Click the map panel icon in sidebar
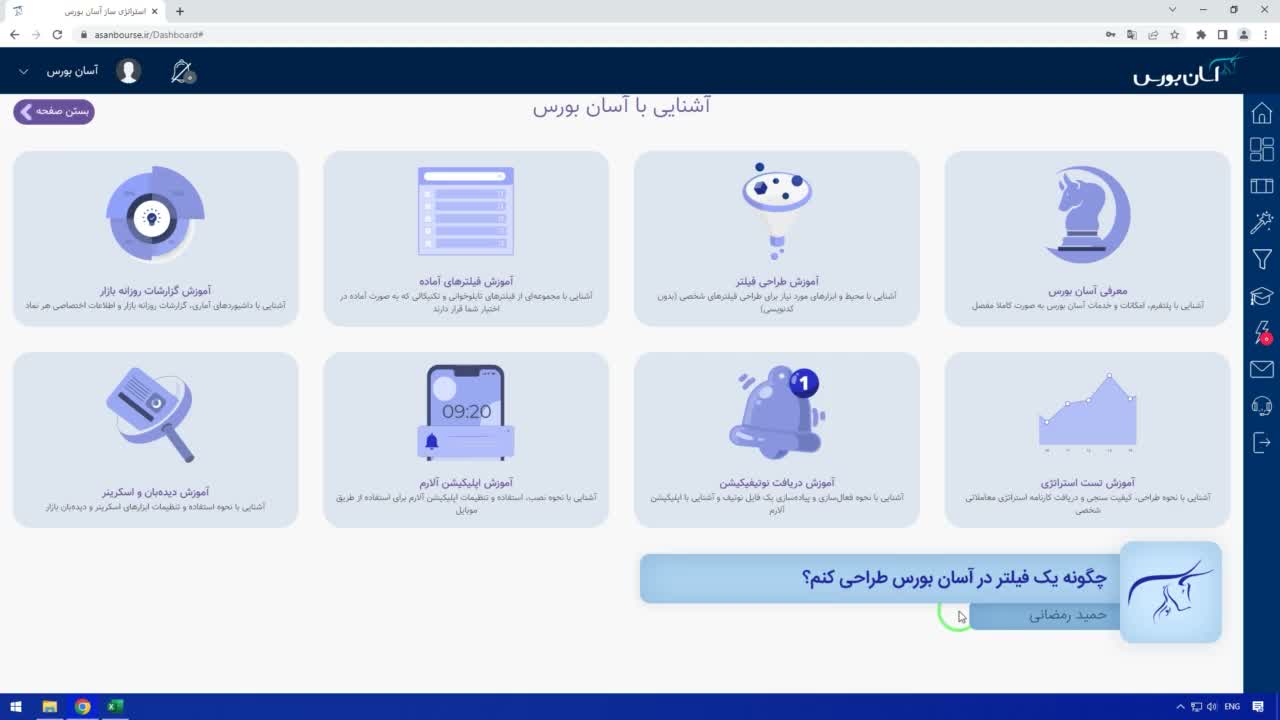The image size is (1280, 720). click(1261, 186)
